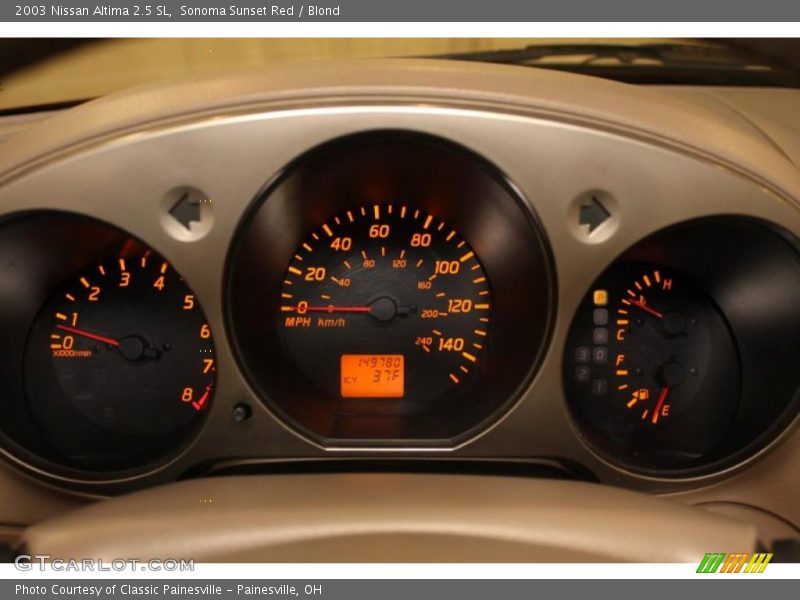Click the red temperature gauge needle
Viewport: 800px width, 600px height.
pyautogui.click(x=646, y=308)
